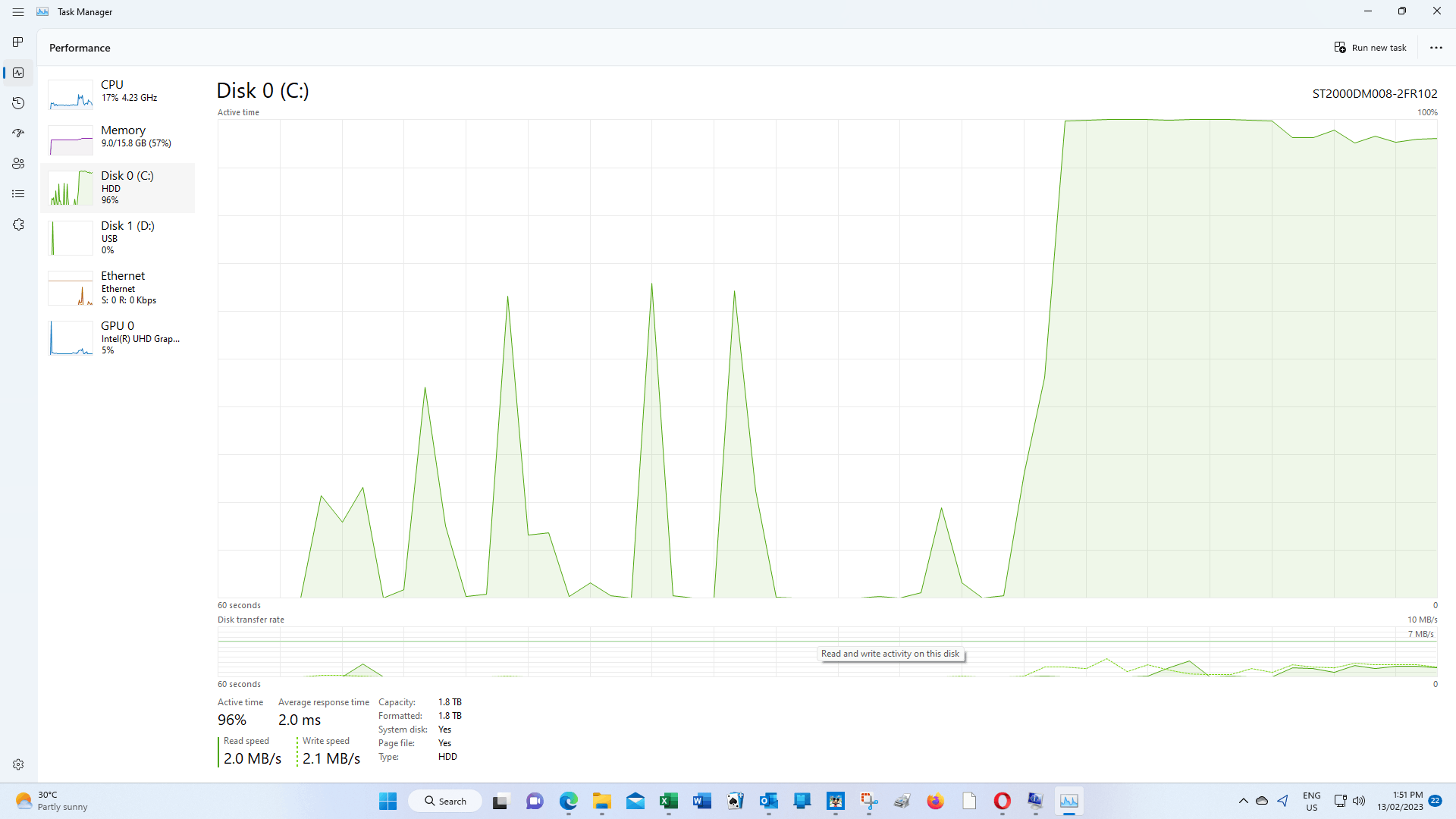Screen dimensions: 1456x819
Task: Select GPU 0 performance item
Action: (118, 337)
